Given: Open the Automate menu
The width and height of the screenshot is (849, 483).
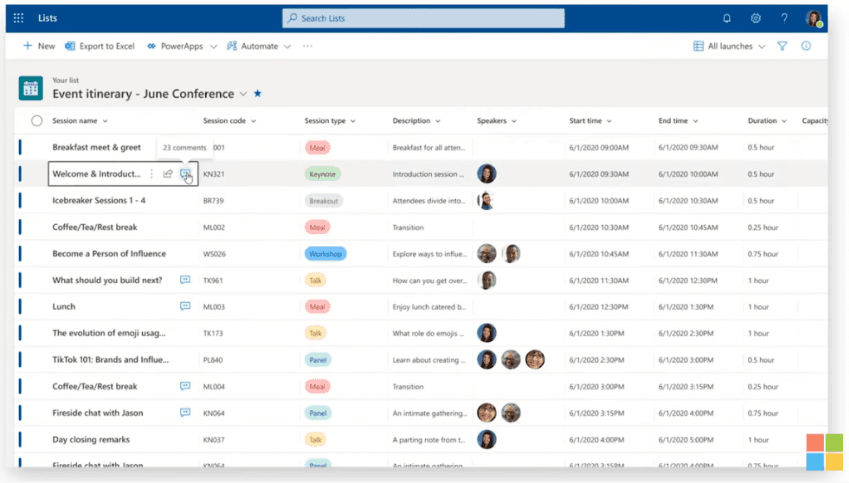Looking at the screenshot, I should tap(259, 46).
